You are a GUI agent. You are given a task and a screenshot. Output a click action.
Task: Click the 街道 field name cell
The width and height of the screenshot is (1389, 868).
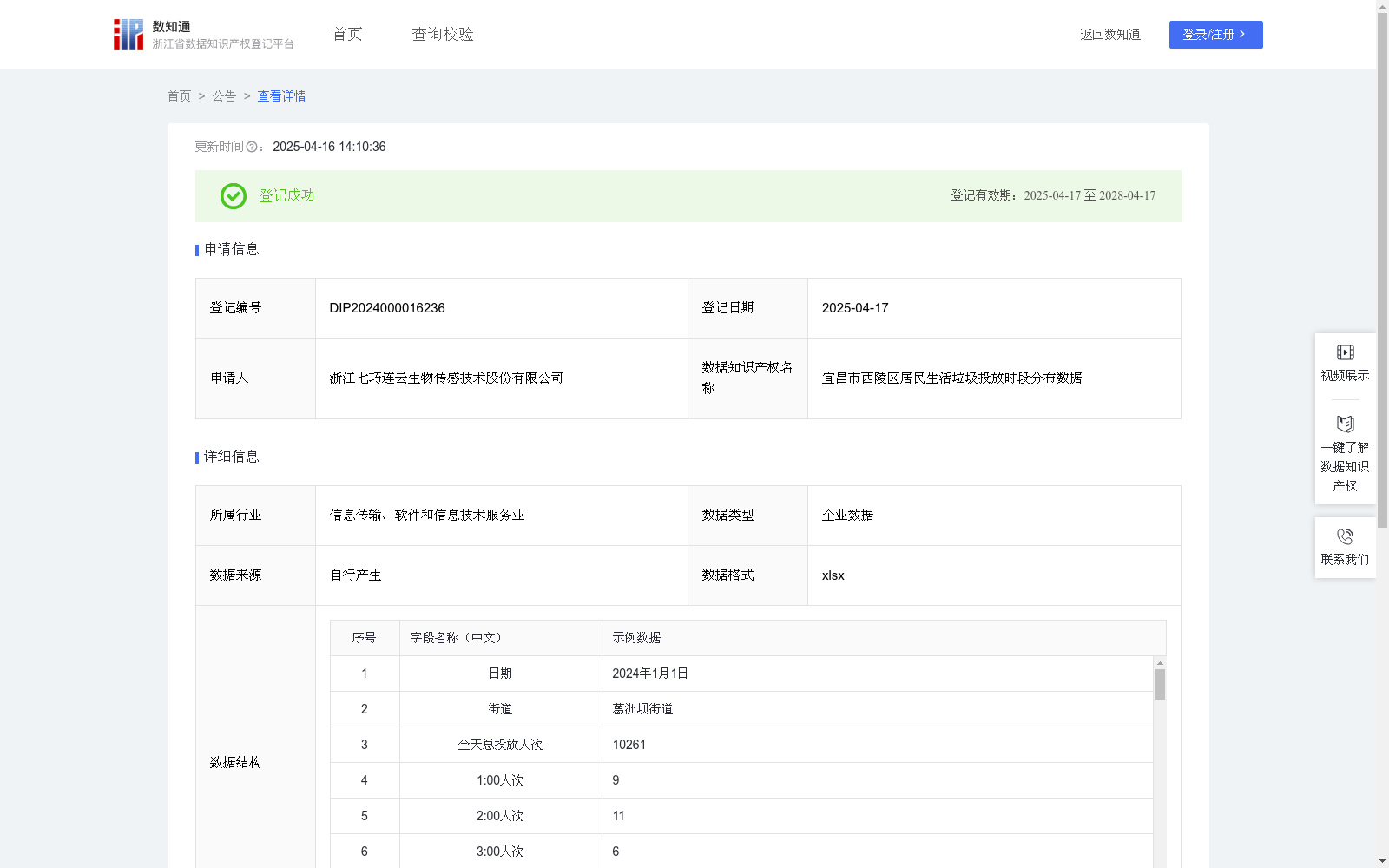pos(500,709)
